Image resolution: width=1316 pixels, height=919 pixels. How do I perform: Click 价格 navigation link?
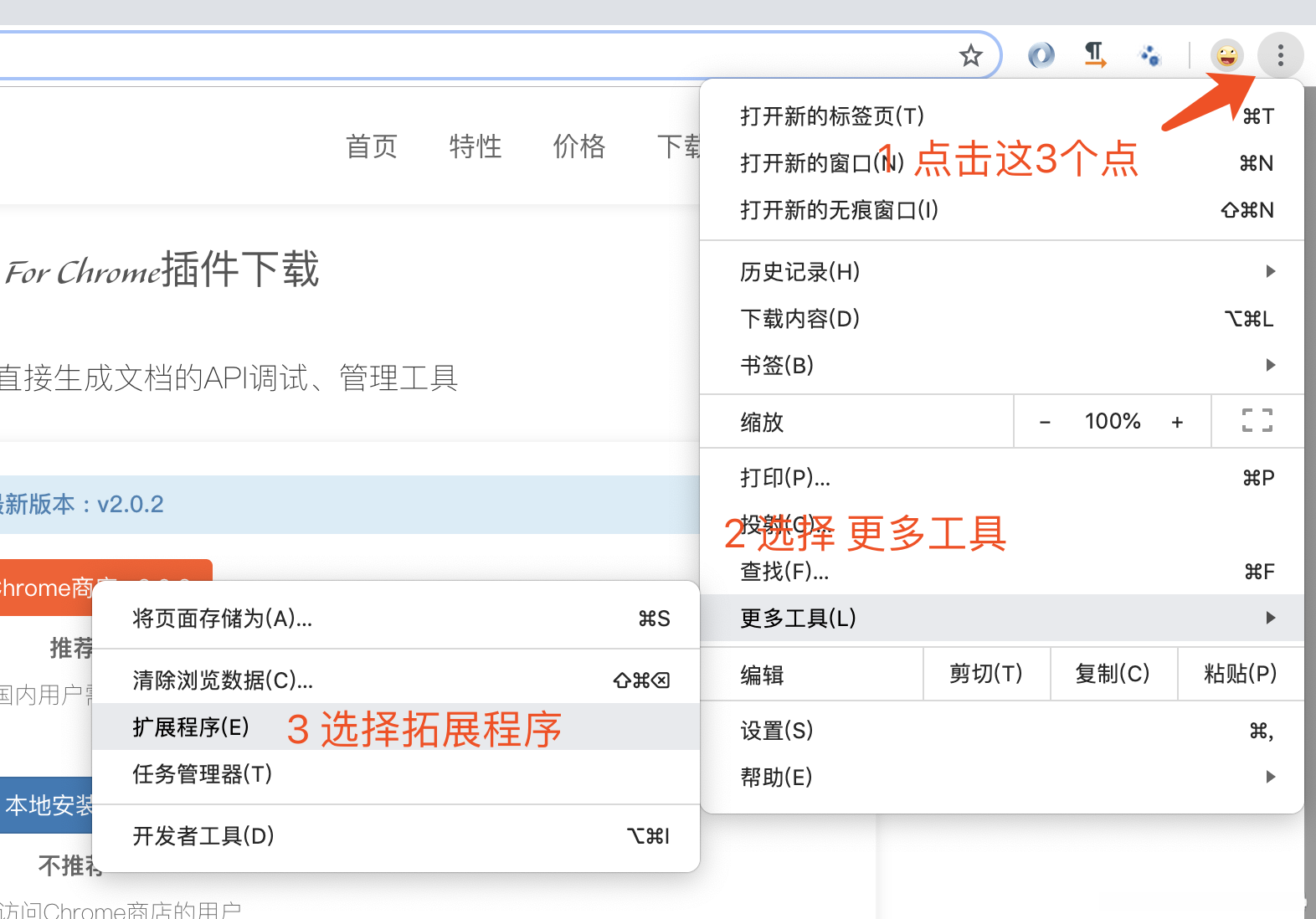point(579,146)
